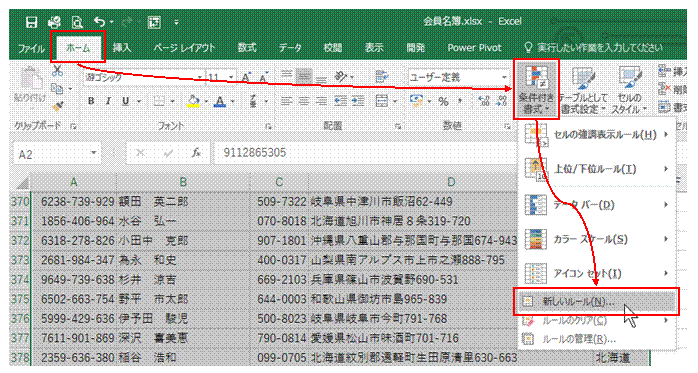Decrease font size with small A icon
This screenshot has width=698, height=373.
click(x=264, y=77)
